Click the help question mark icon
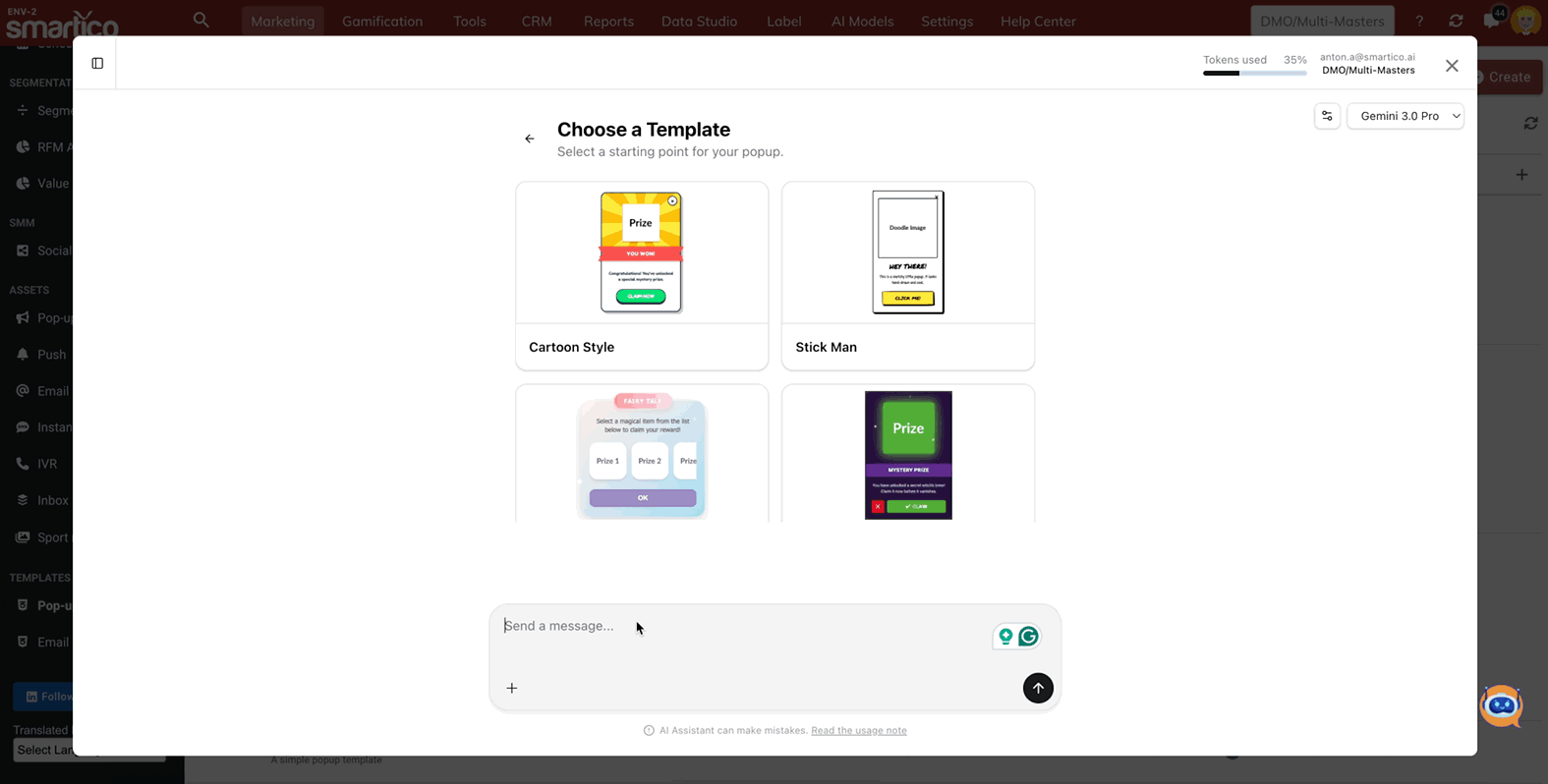 pyautogui.click(x=1419, y=21)
